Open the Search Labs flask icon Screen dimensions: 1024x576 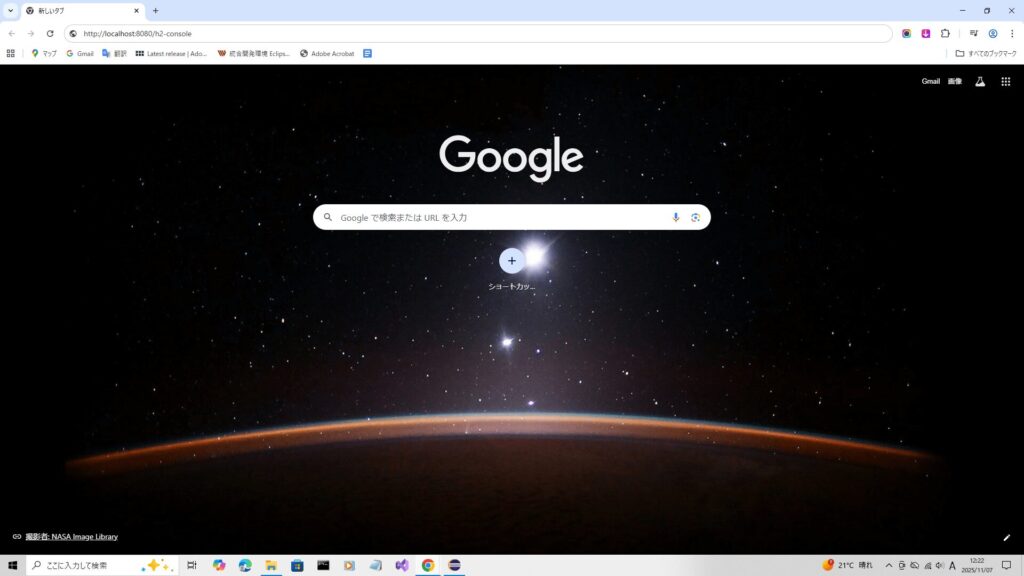980,81
